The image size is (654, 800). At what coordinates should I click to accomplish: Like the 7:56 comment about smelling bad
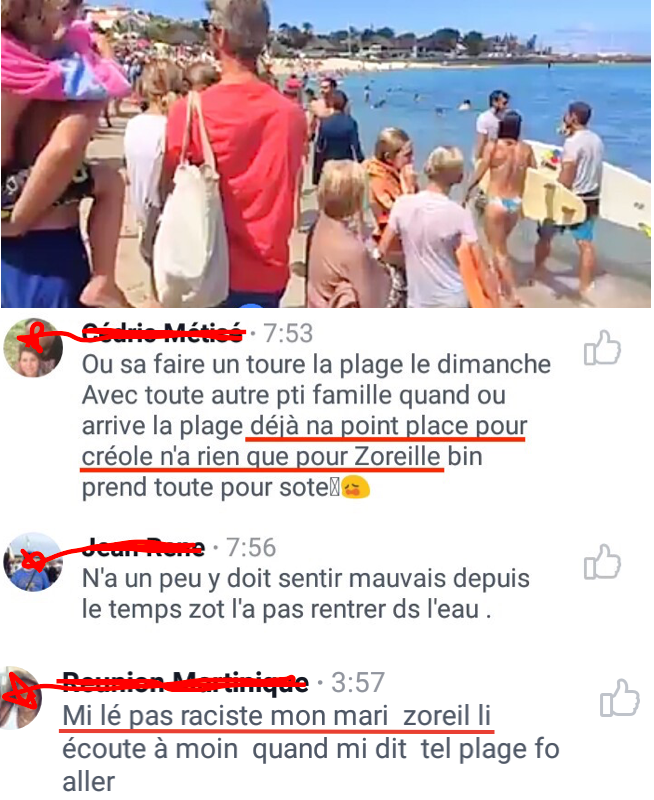(x=602, y=562)
